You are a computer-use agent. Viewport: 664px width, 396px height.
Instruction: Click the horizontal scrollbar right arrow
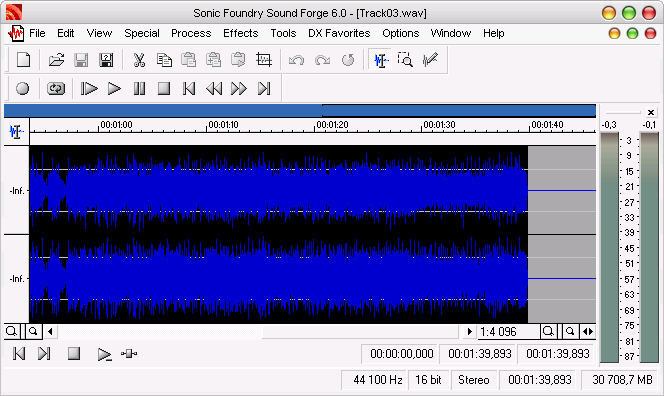coord(469,332)
